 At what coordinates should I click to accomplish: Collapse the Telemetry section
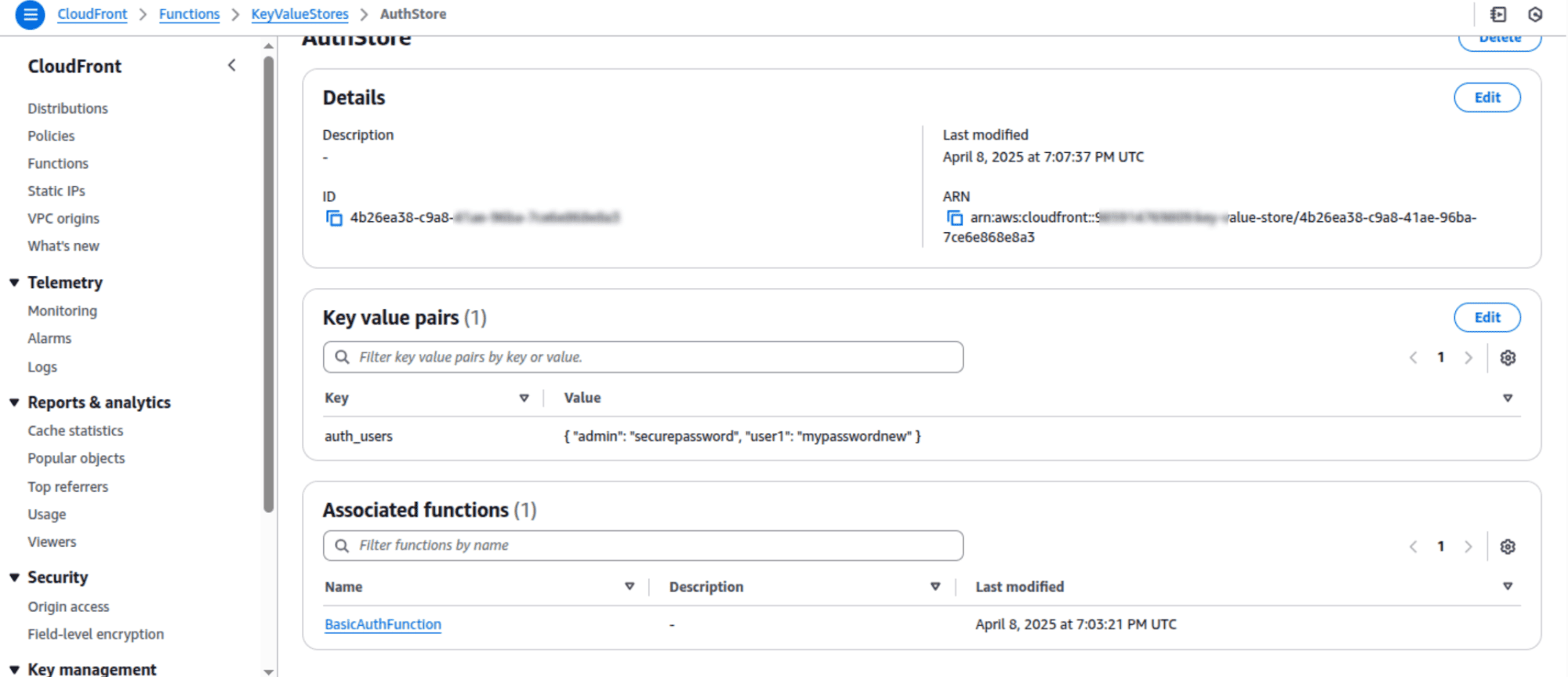coord(14,282)
